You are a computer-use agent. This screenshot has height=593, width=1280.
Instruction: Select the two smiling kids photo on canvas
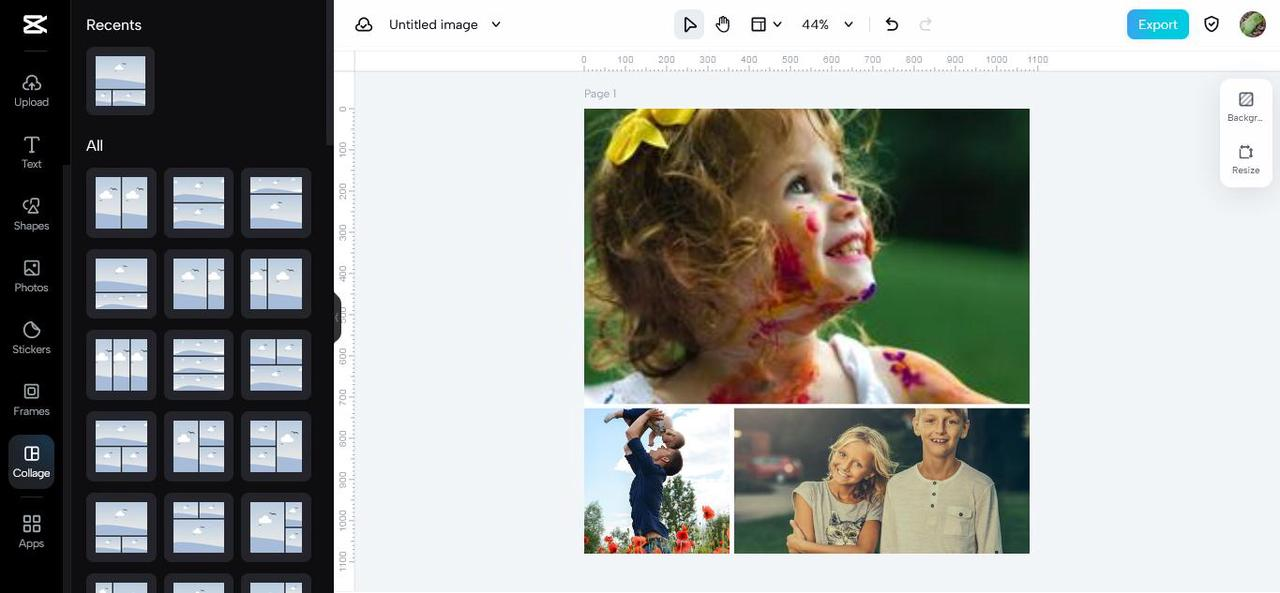pyautogui.click(x=882, y=481)
